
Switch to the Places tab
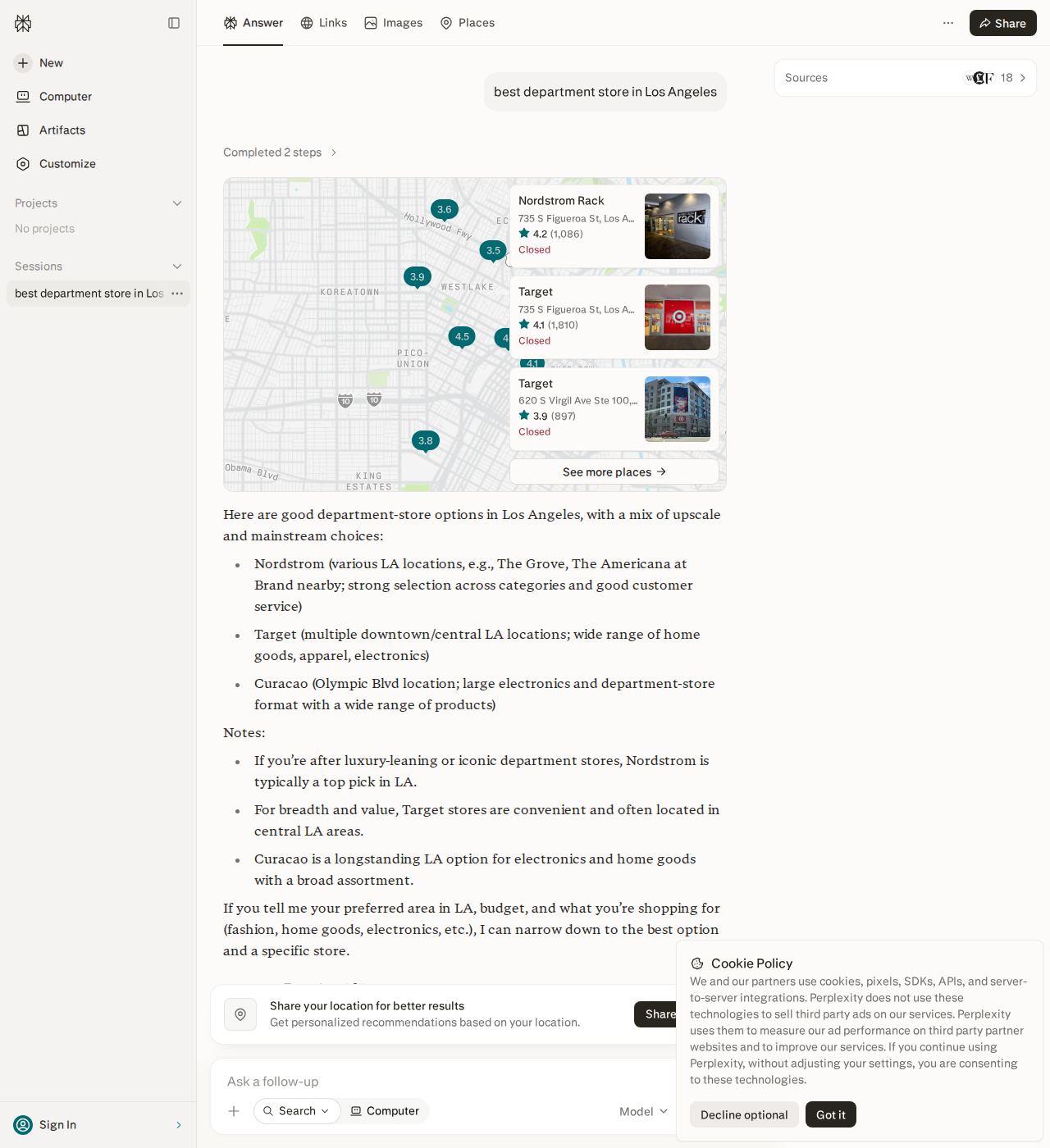(468, 23)
